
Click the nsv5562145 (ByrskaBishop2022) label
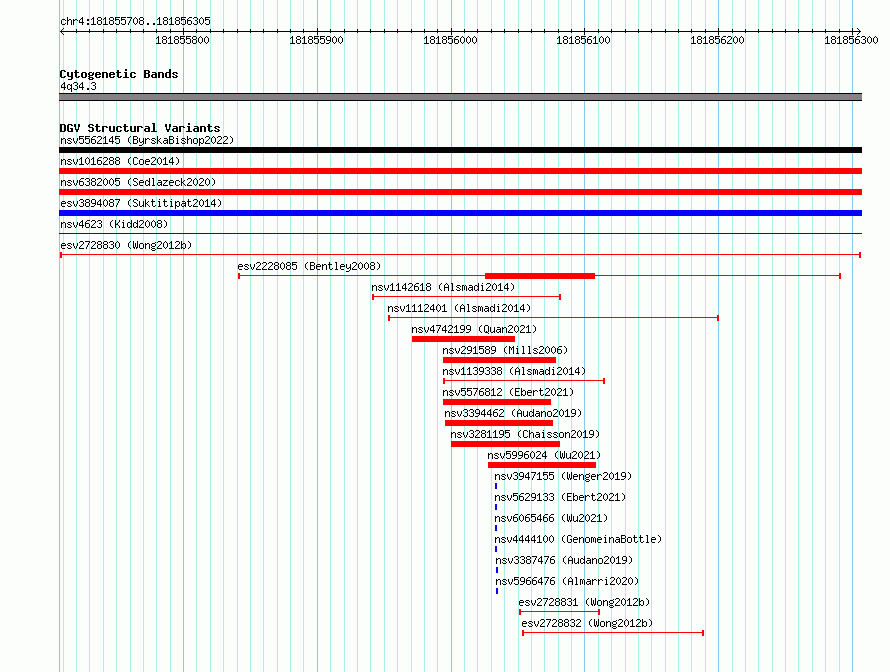point(147,140)
